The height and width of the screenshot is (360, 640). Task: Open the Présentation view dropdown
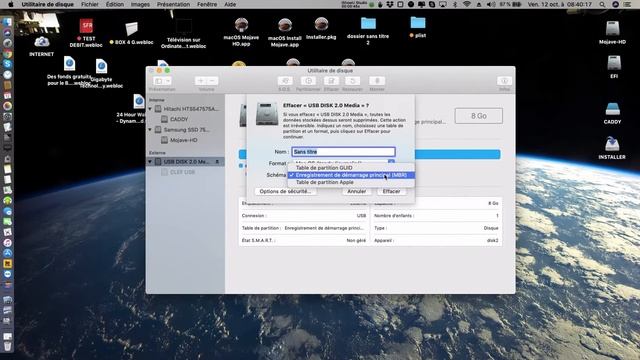point(162,81)
